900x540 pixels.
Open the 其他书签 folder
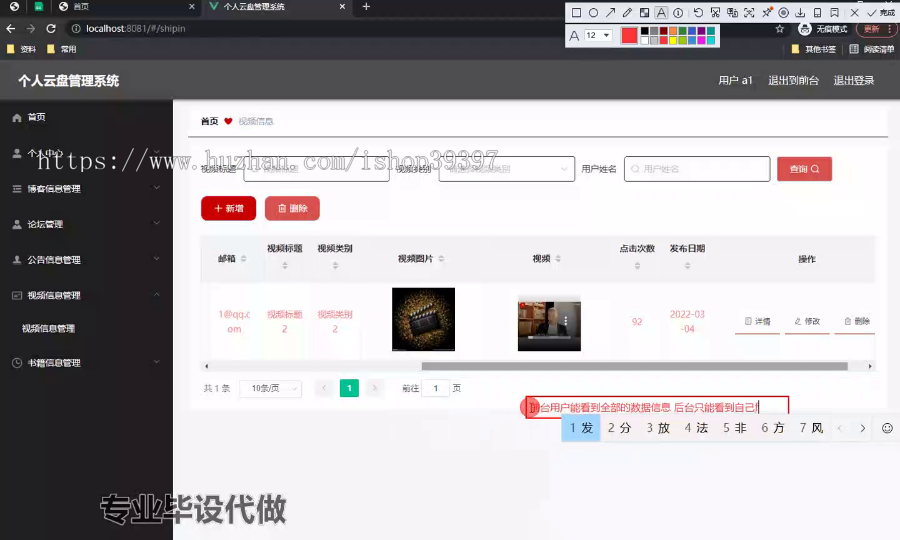(813, 49)
